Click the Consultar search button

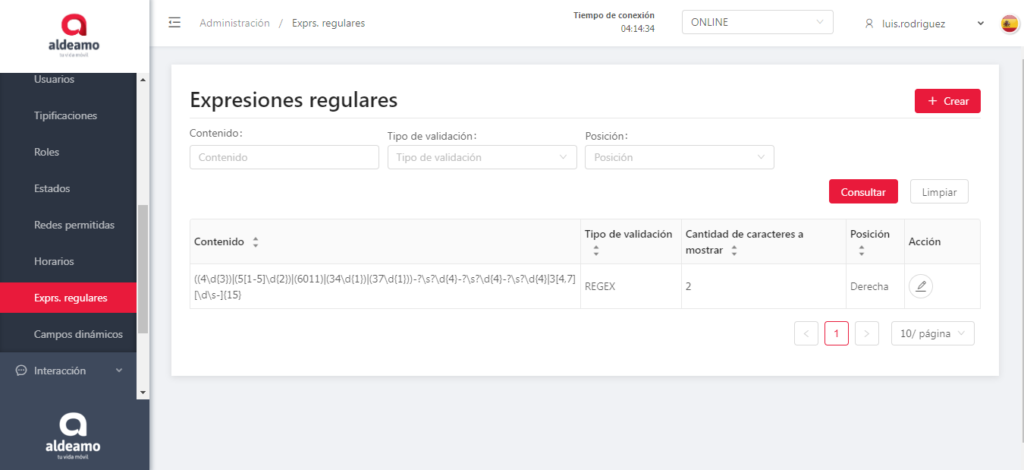pyautogui.click(x=863, y=191)
